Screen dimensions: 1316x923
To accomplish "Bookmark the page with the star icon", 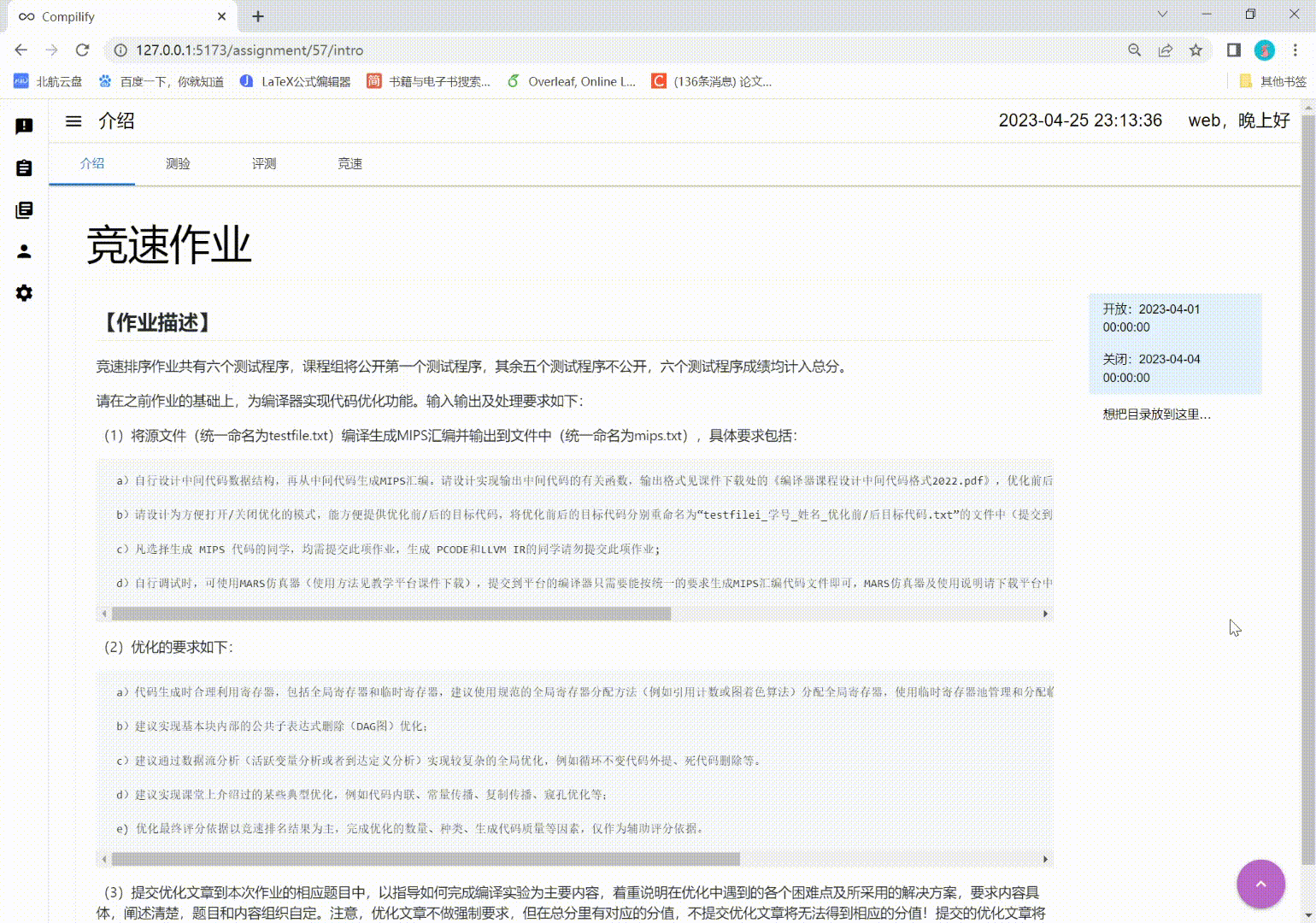I will [1196, 50].
